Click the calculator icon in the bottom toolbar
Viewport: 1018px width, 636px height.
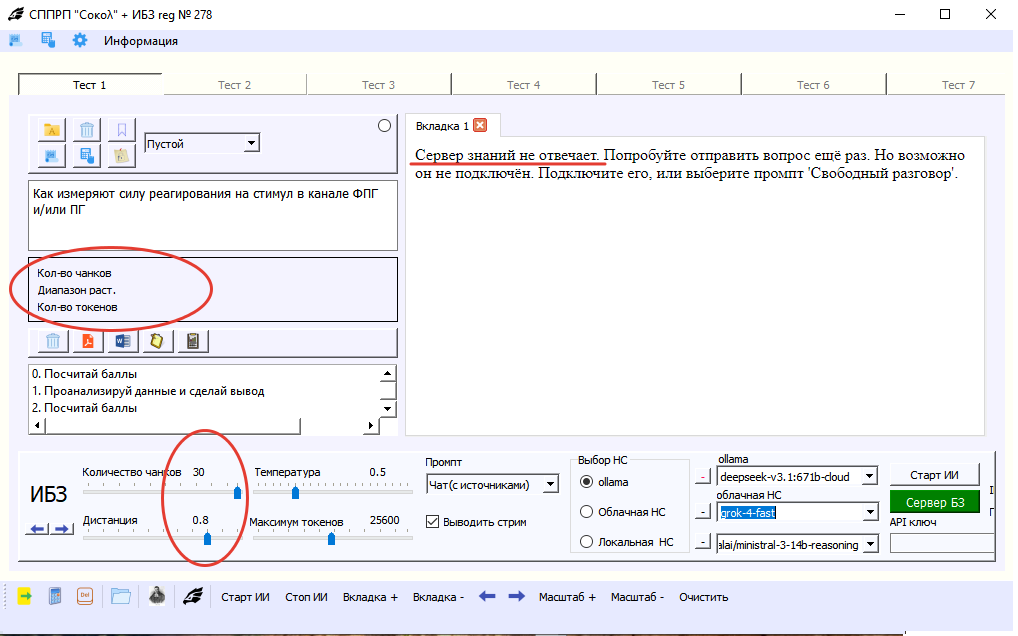click(x=56, y=596)
